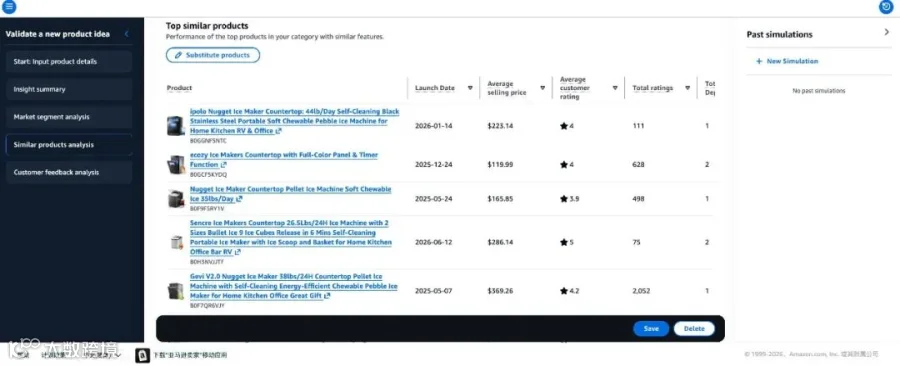Click the Product column header

tap(179, 88)
